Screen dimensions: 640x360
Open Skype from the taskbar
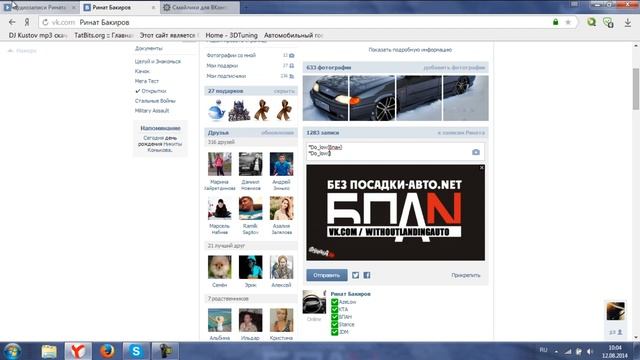tap(136, 351)
